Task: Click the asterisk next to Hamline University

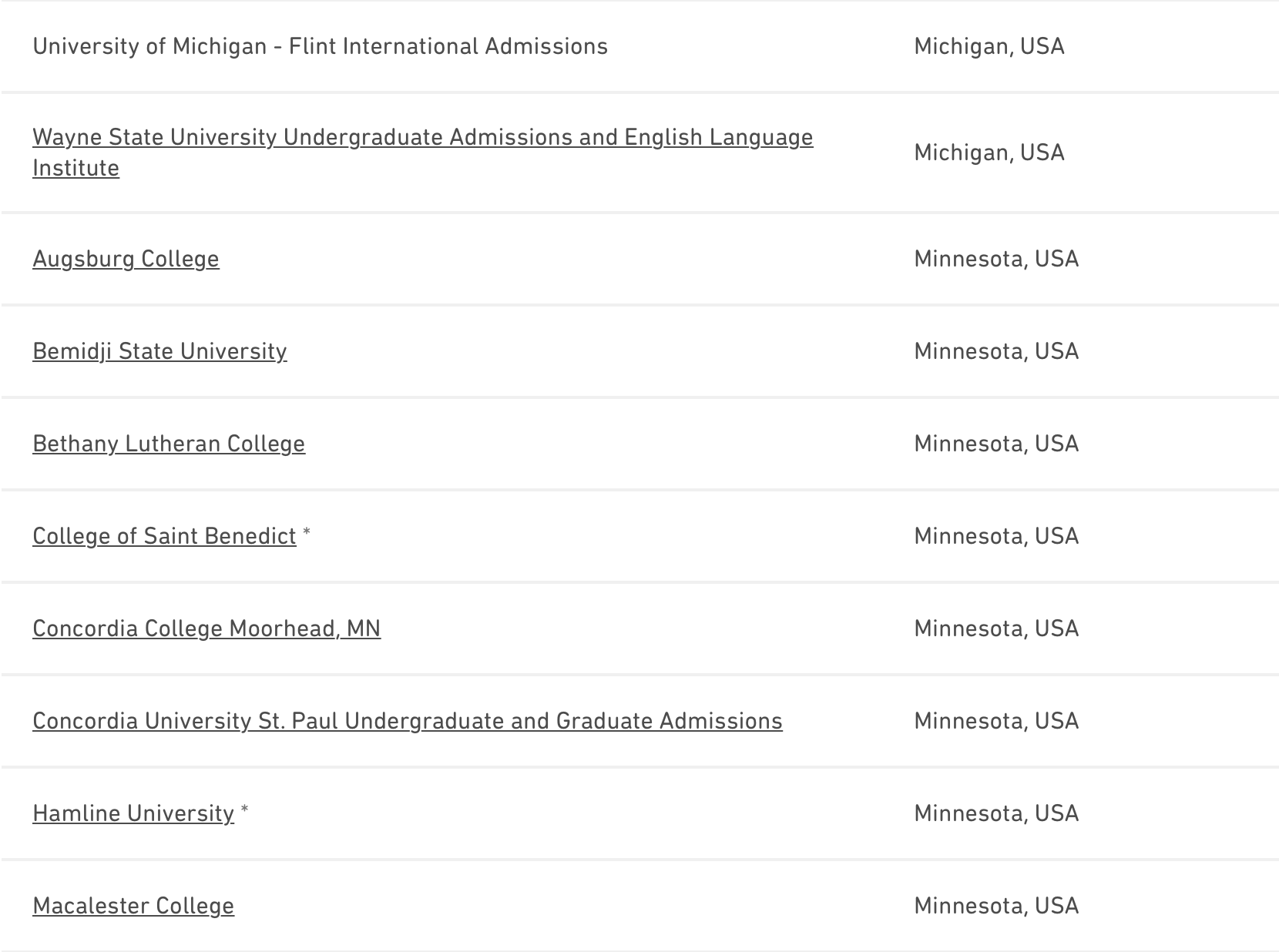Action: click(x=244, y=810)
